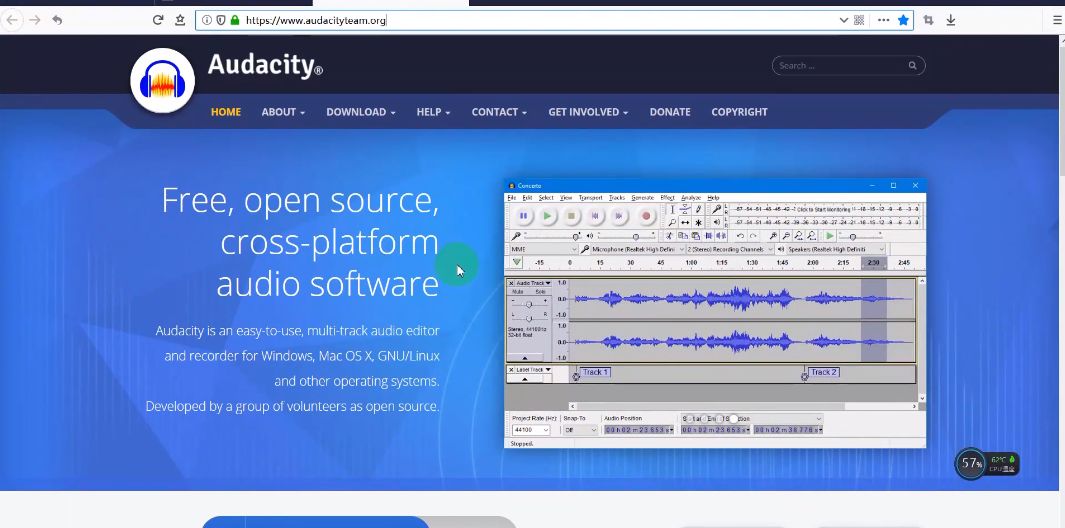The image size is (1065, 528).
Task: Open the MME audio host dropdown
Action: [x=544, y=249]
